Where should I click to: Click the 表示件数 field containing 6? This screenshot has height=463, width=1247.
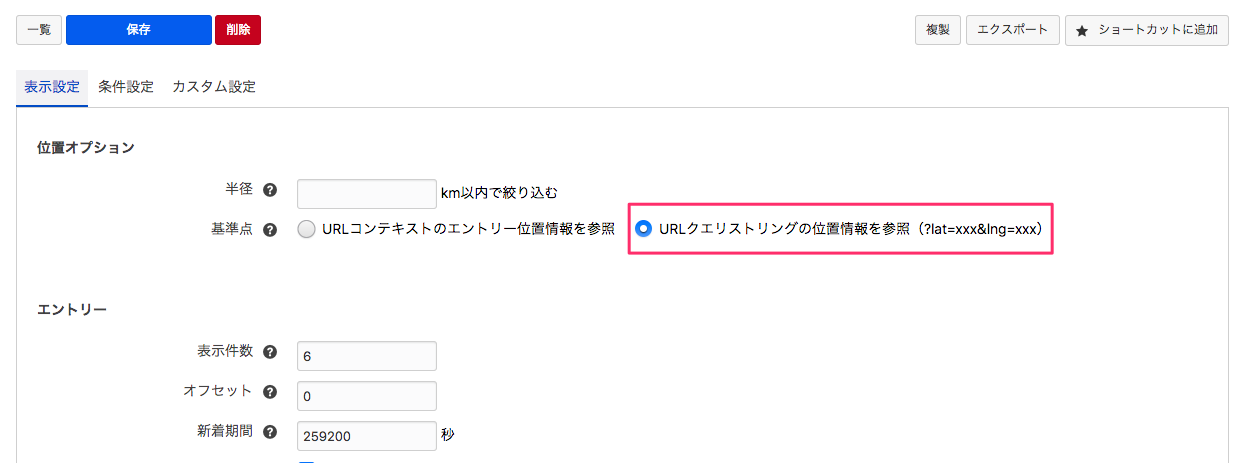click(367, 356)
